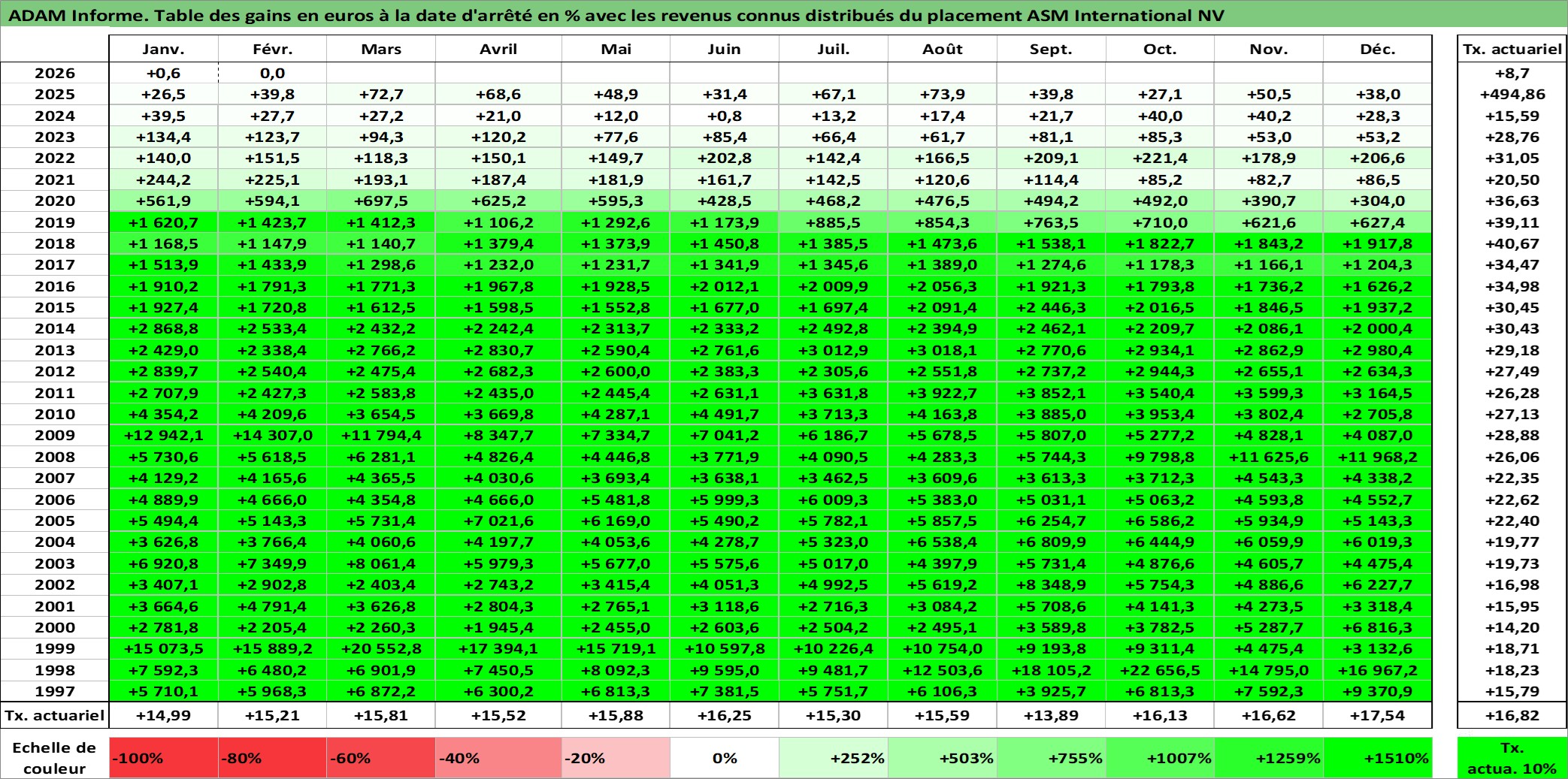The height and width of the screenshot is (779, 1568).
Task: Click cell '+11 968,2' for December 2008
Action: 1378,457
